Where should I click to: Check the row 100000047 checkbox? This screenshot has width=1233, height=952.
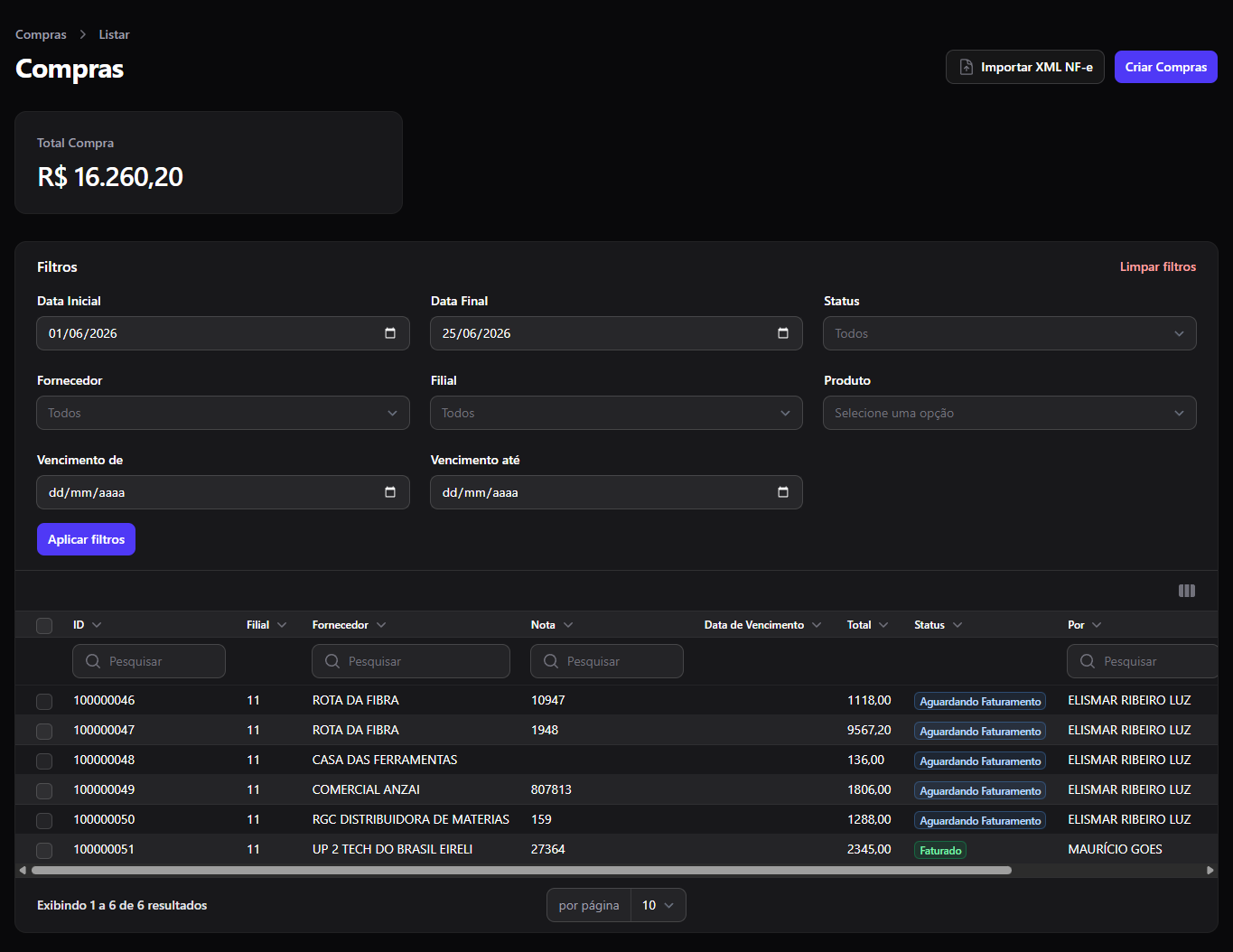(44, 731)
